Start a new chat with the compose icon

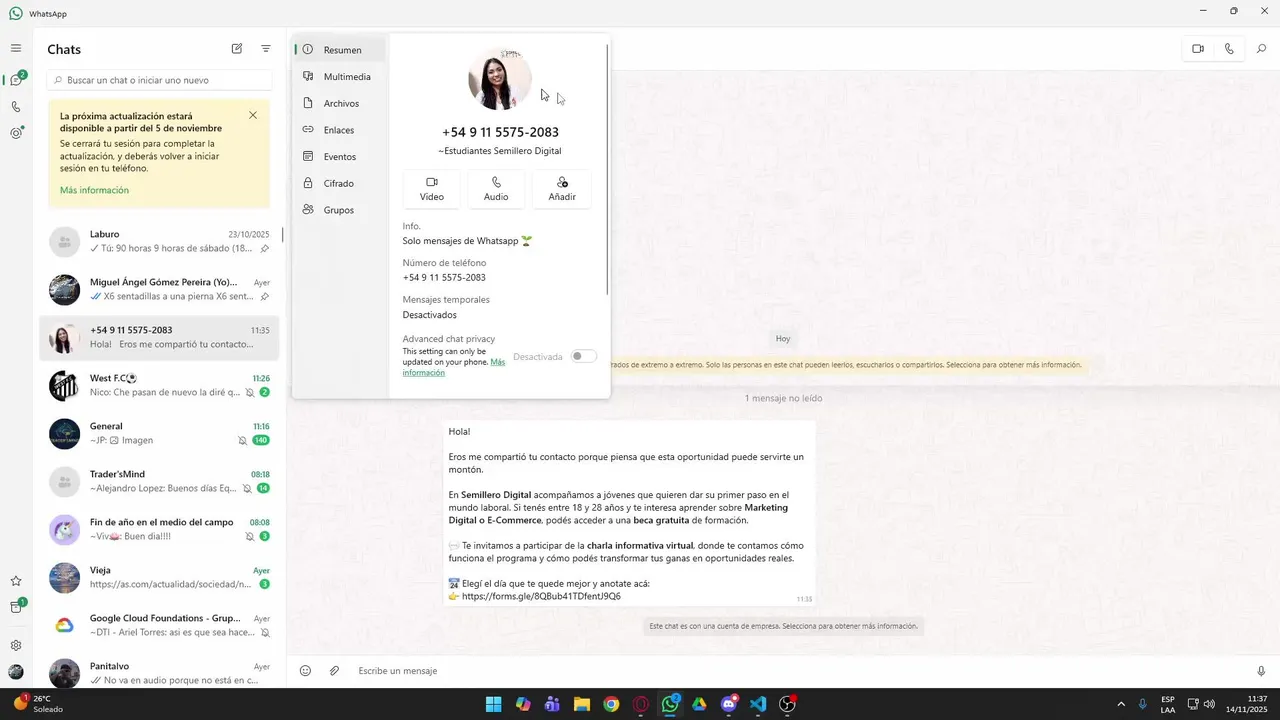(237, 48)
